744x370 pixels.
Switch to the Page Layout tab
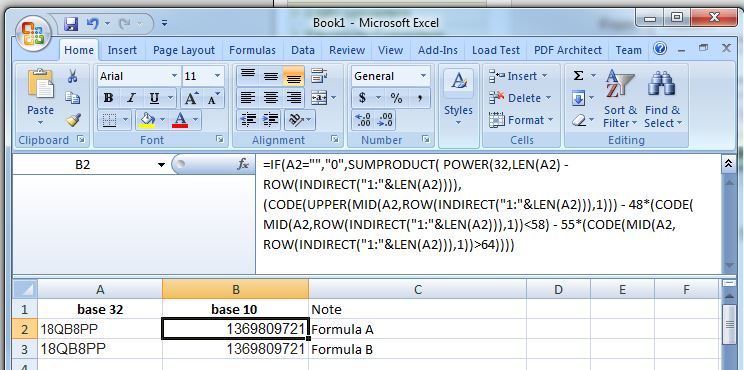[184, 50]
